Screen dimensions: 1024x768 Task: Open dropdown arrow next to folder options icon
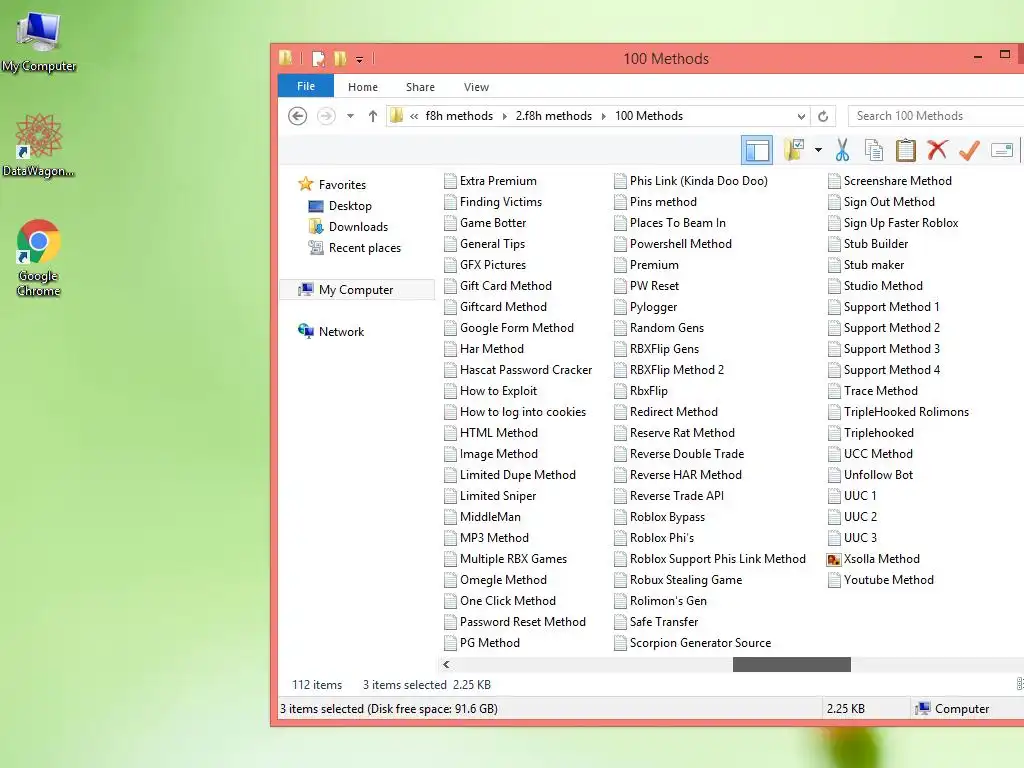[x=818, y=150]
